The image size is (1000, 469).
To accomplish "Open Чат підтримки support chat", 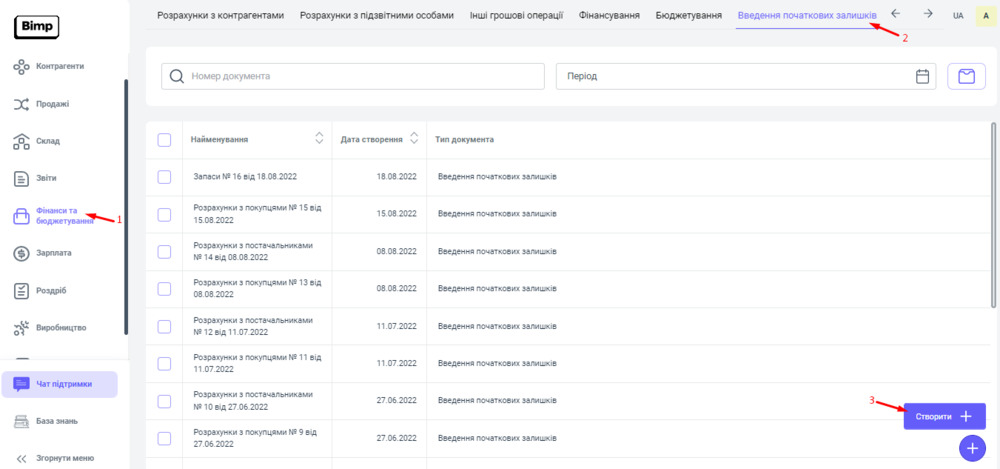I will click(60, 384).
